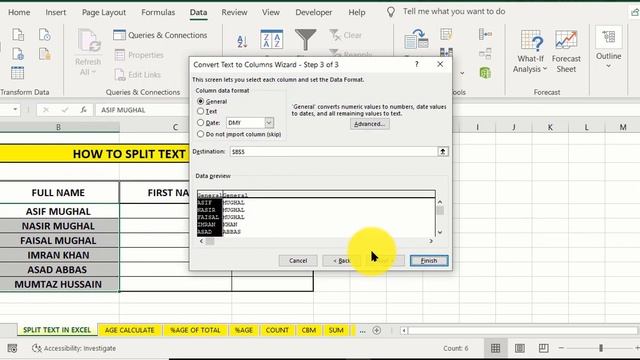
Task: Click the Advanced... button
Action: (x=369, y=124)
